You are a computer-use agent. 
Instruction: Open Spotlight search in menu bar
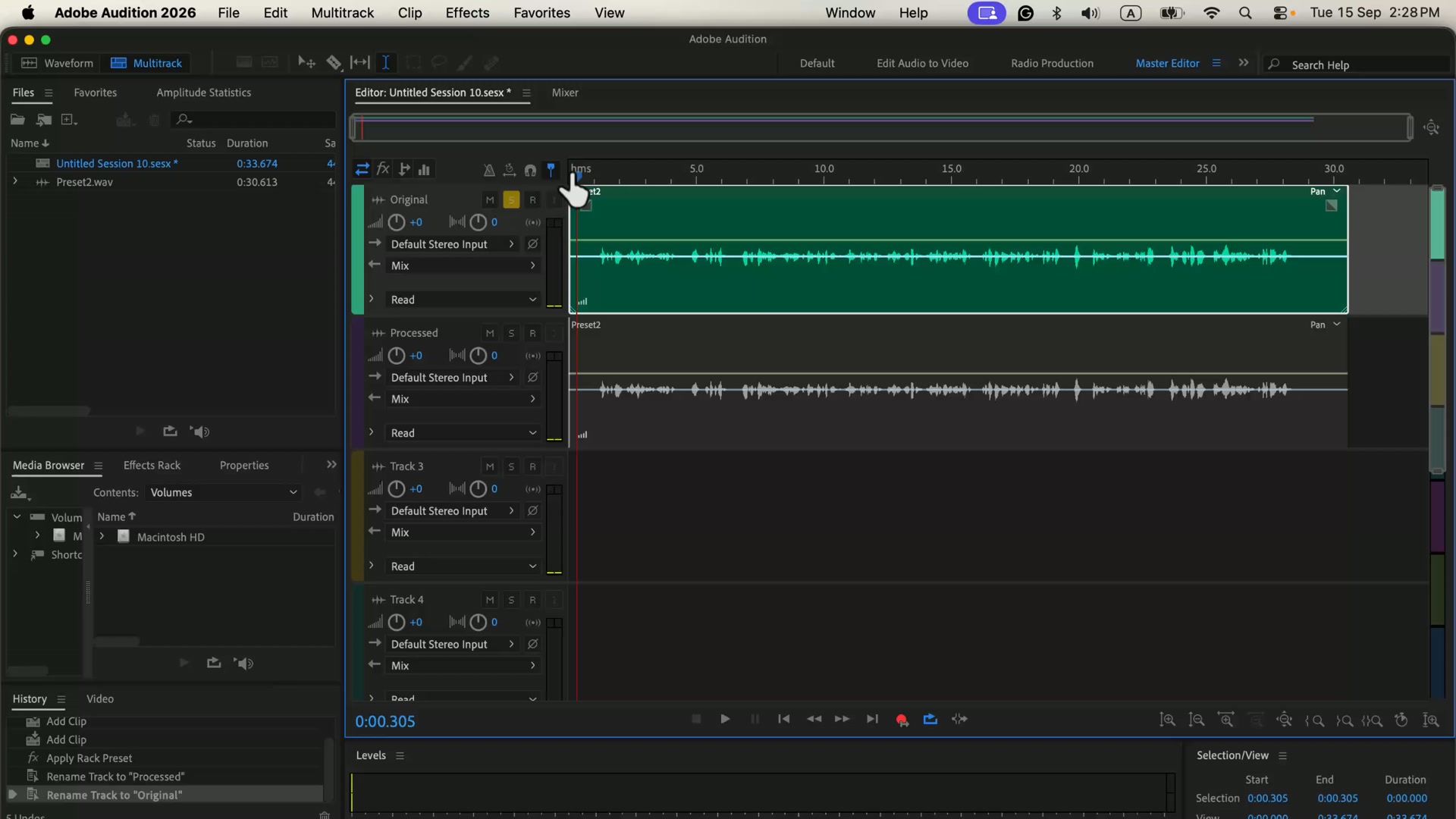(1245, 13)
